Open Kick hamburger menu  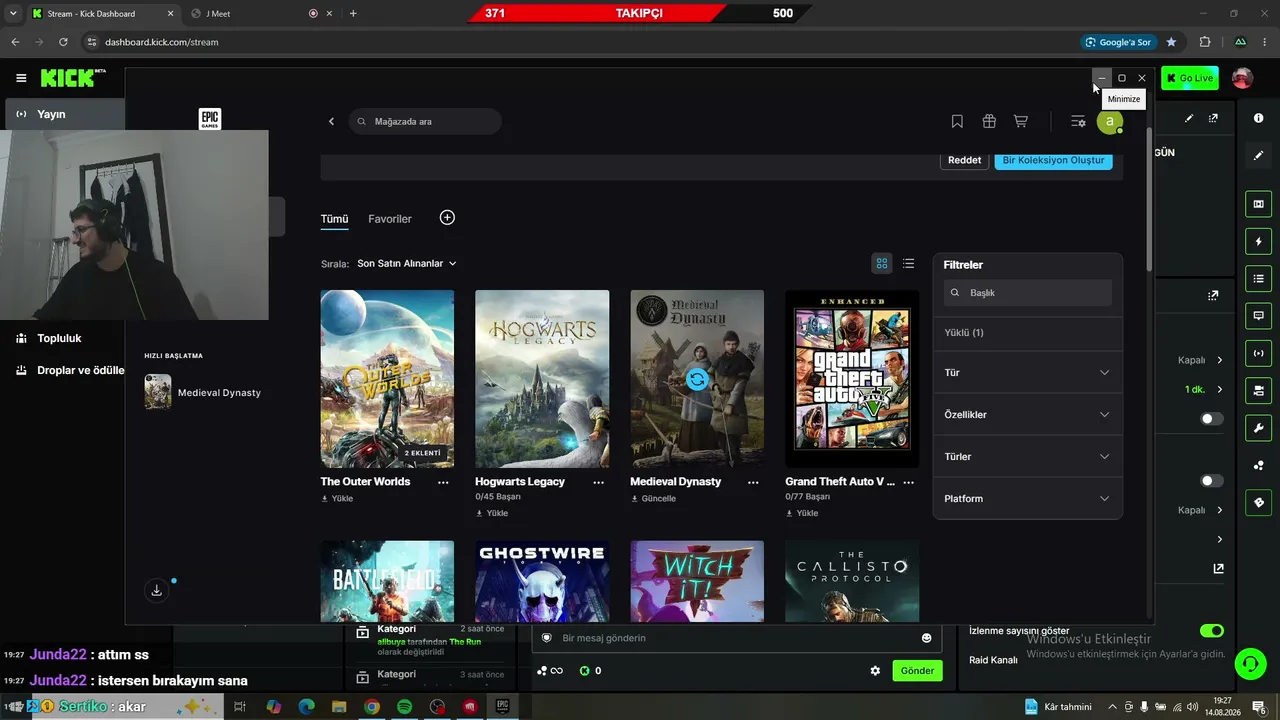tap(21, 78)
